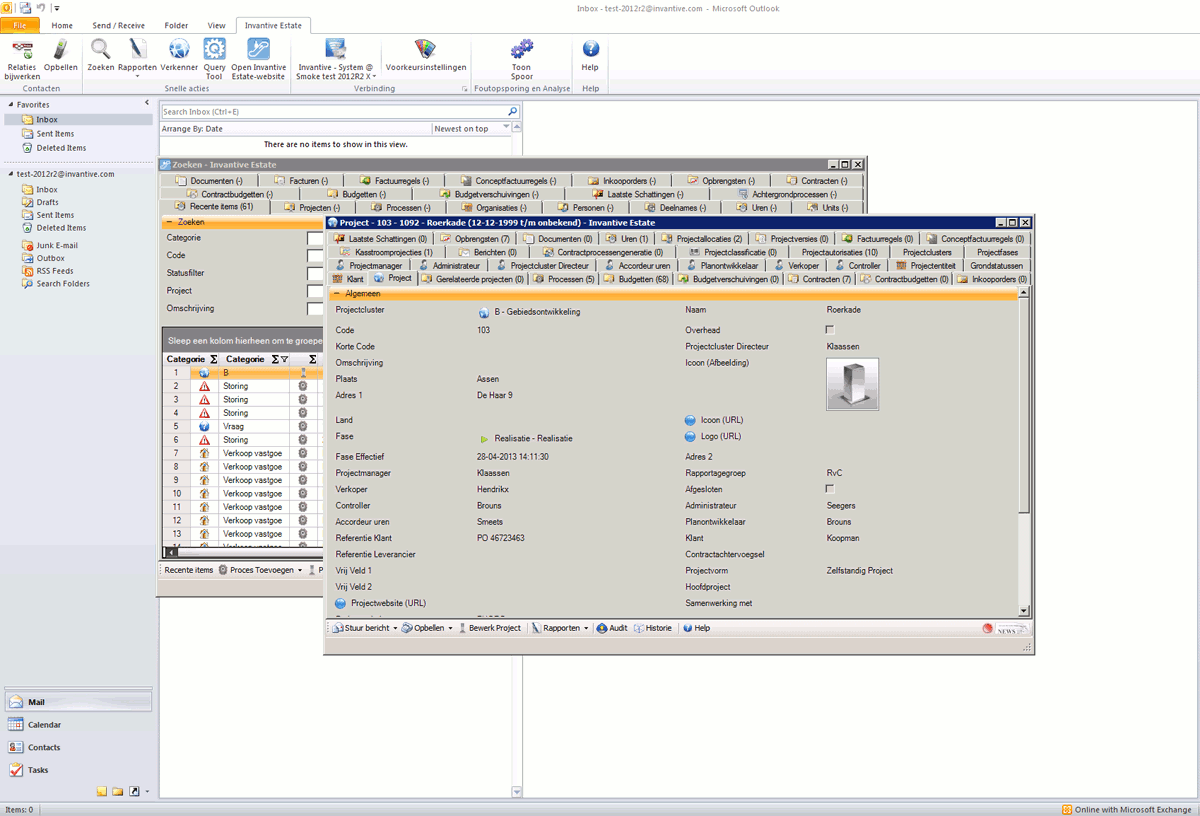
Task: Click Arrange By: Date header
Action: [x=193, y=129]
